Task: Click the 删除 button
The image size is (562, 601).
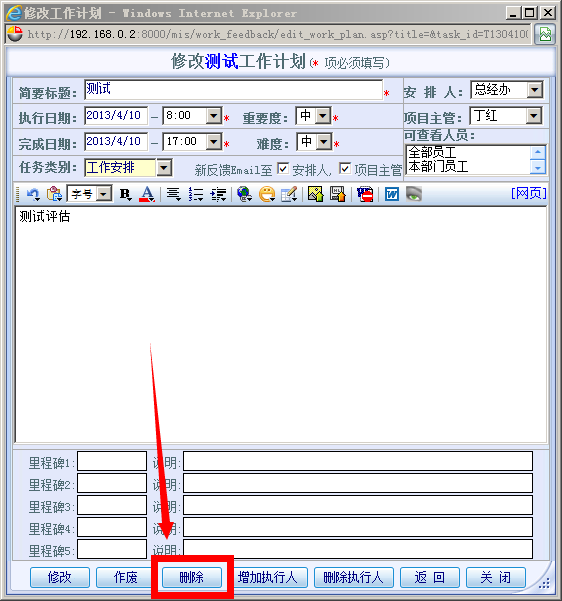Action: (192, 577)
